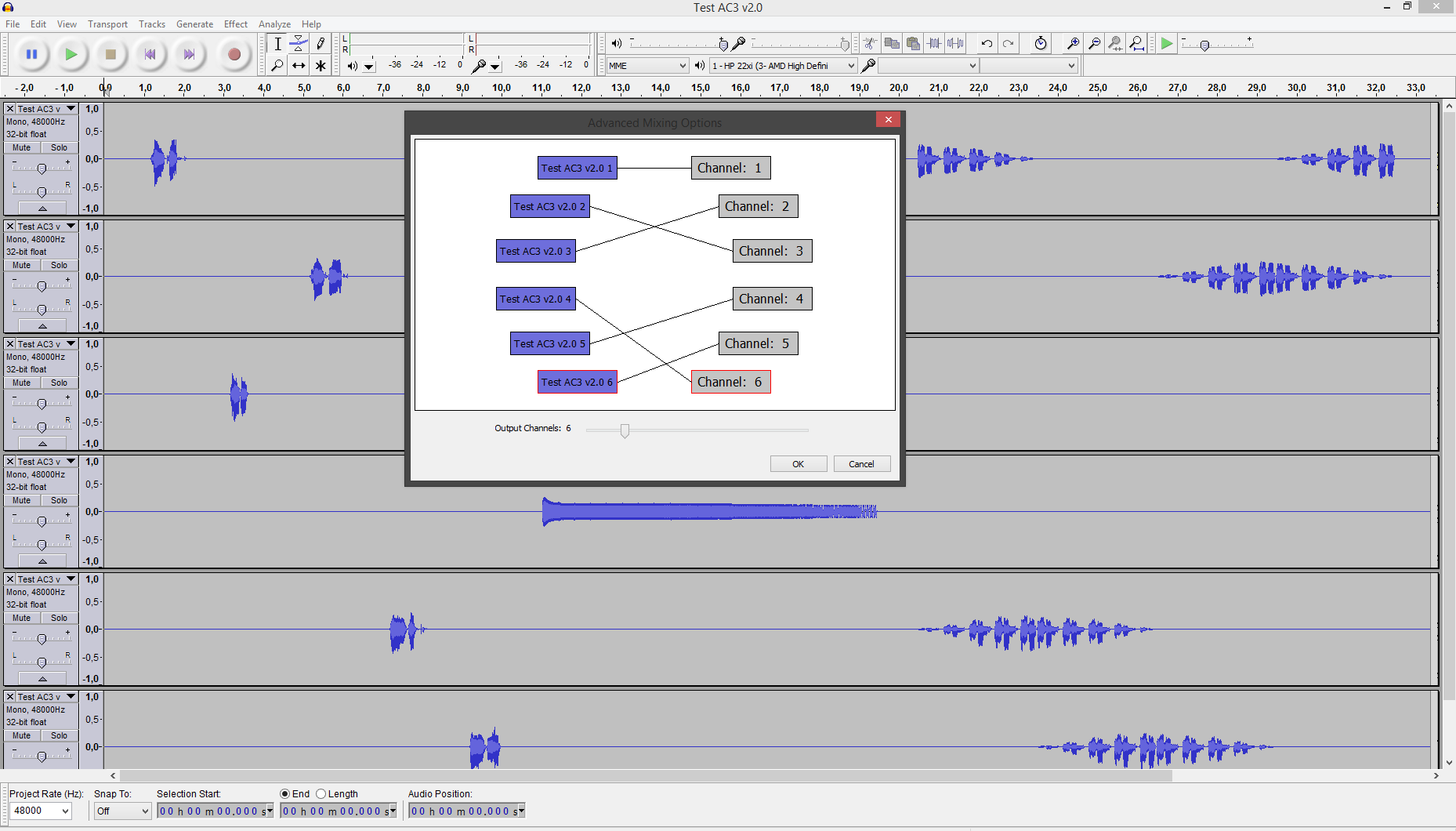Click the Cut scissors icon
This screenshot has height=831, width=1456.
point(870,43)
